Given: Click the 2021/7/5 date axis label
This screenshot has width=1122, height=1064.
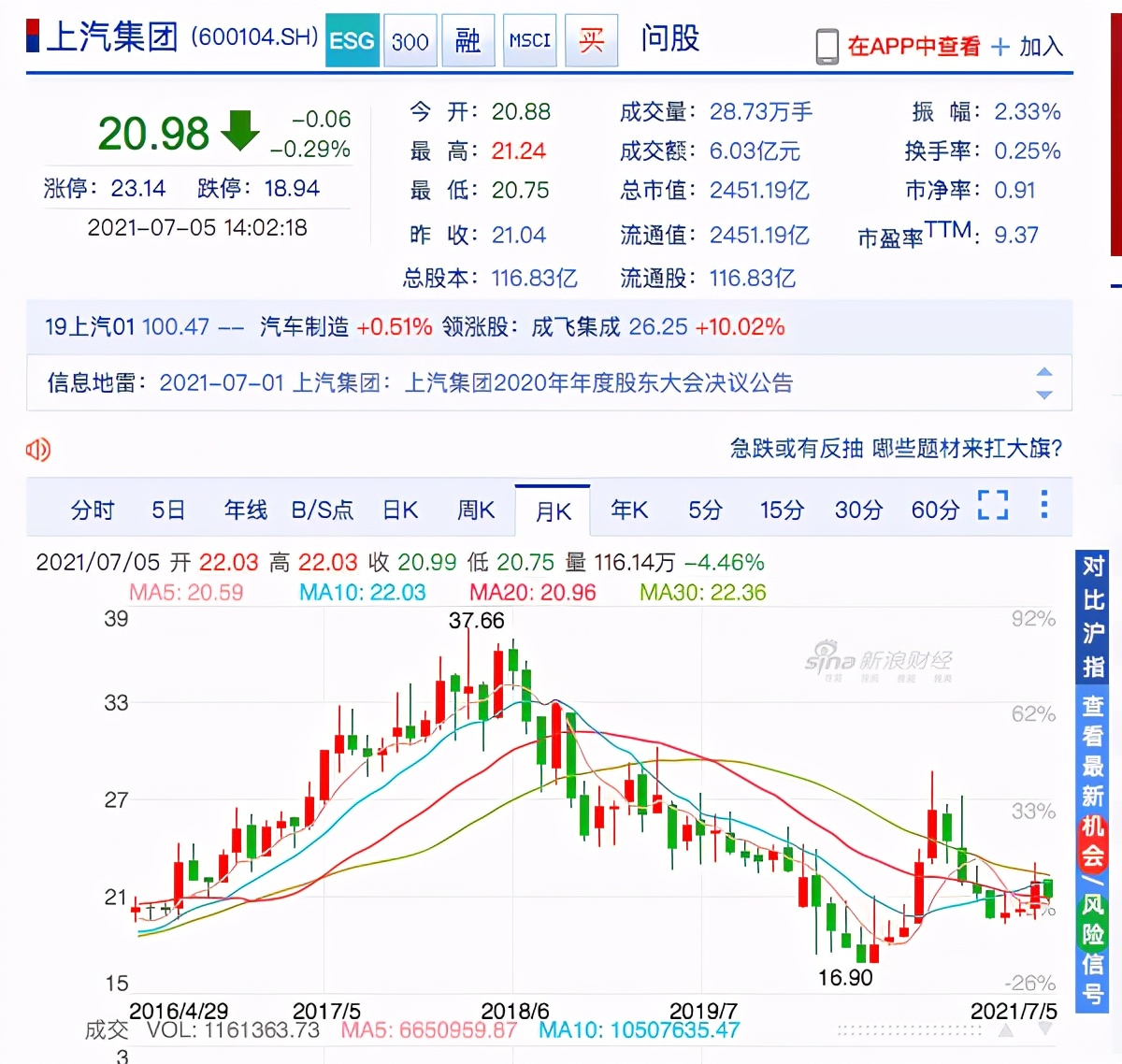Looking at the screenshot, I should 1014,1011.
